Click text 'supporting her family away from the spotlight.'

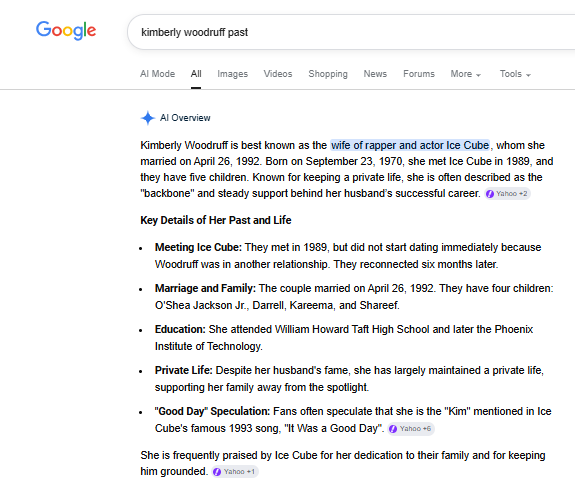click(x=261, y=388)
